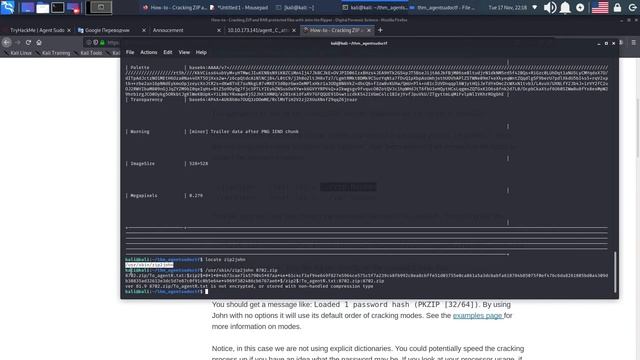
Task: Close the 10.10.173.141 agent_C tab
Action: (x=294, y=30)
